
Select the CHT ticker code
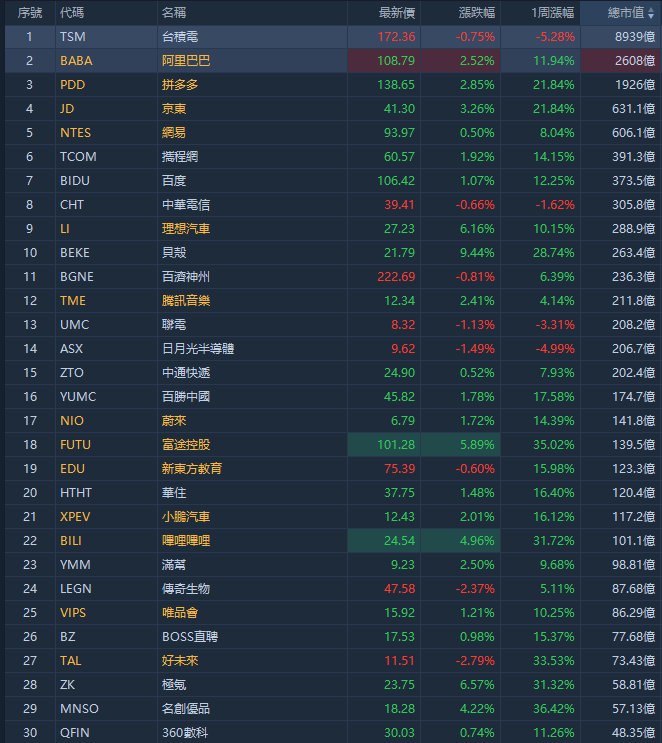pos(72,205)
